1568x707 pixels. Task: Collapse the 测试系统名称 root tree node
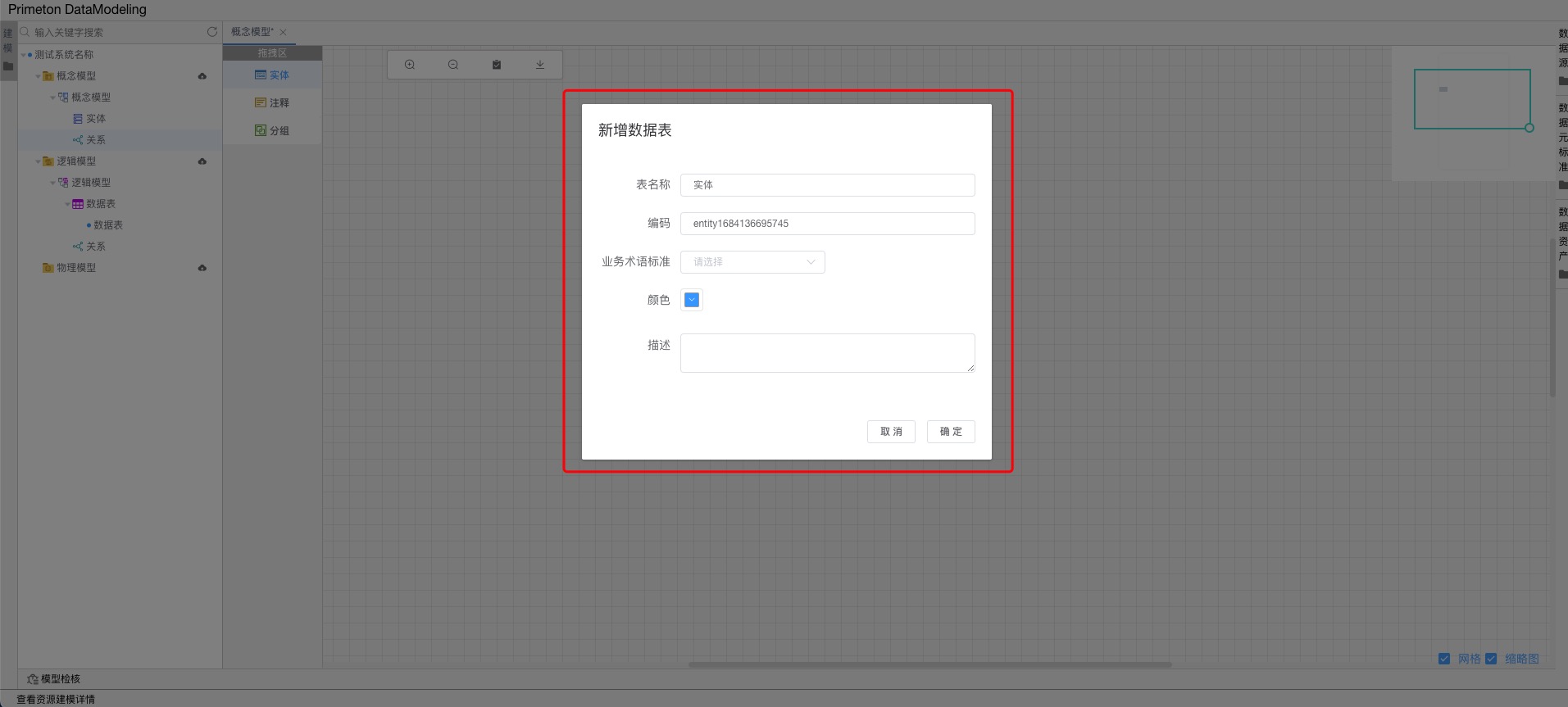click(x=24, y=55)
